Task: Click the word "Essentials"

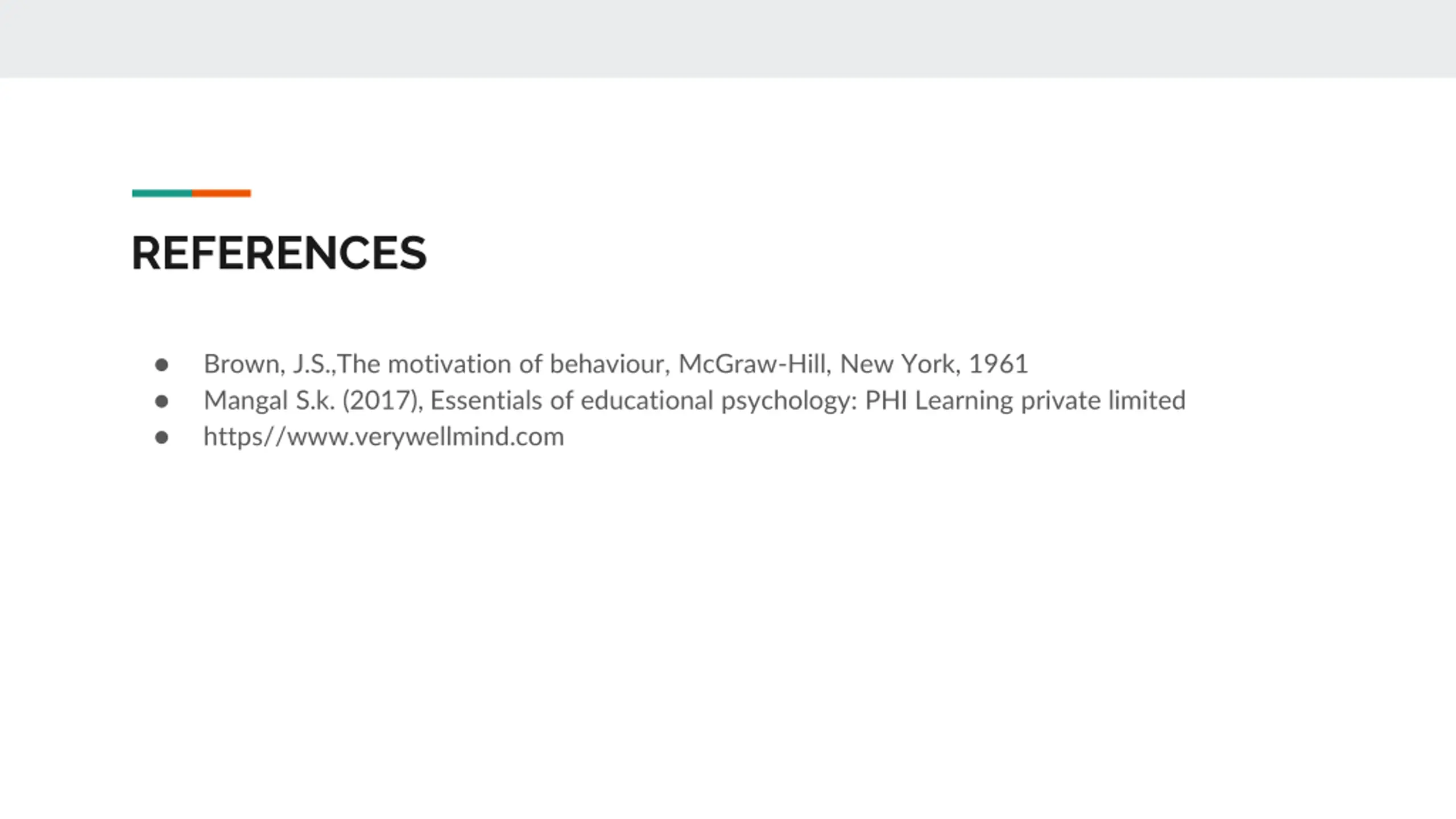Action: pyautogui.click(x=486, y=400)
